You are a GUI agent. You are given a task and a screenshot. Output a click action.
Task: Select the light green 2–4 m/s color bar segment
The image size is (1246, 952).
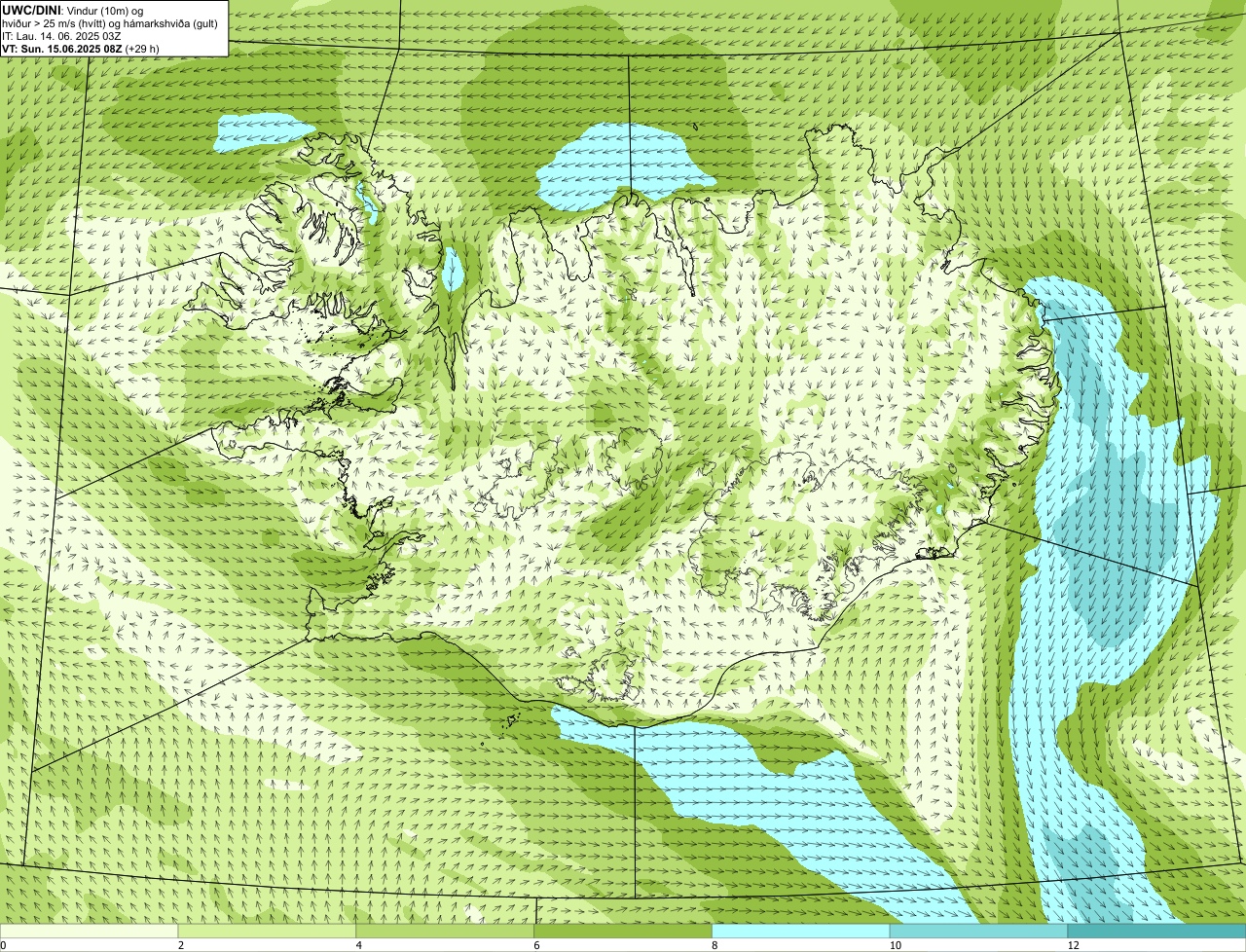coord(267,931)
